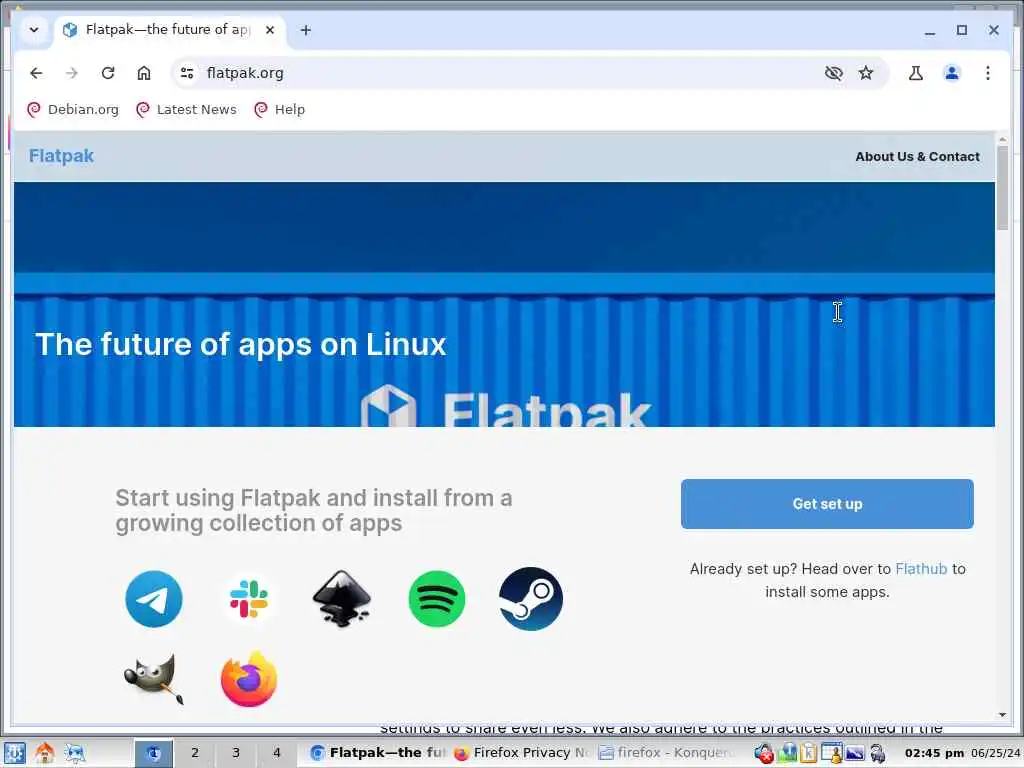The width and height of the screenshot is (1024, 768).
Task: Click the show desktop icon in taskbar
Action: click(x=74, y=753)
